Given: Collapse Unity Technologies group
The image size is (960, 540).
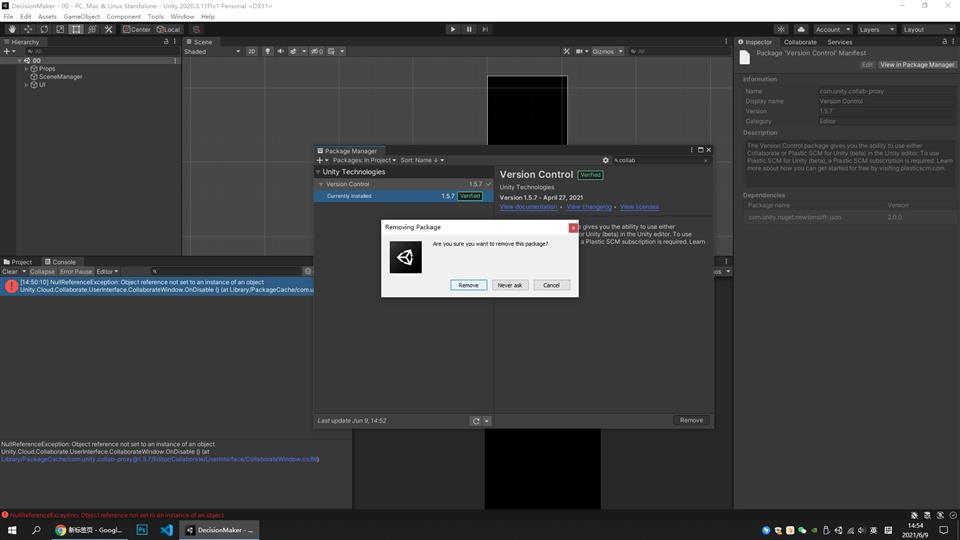Looking at the screenshot, I should click(318, 172).
